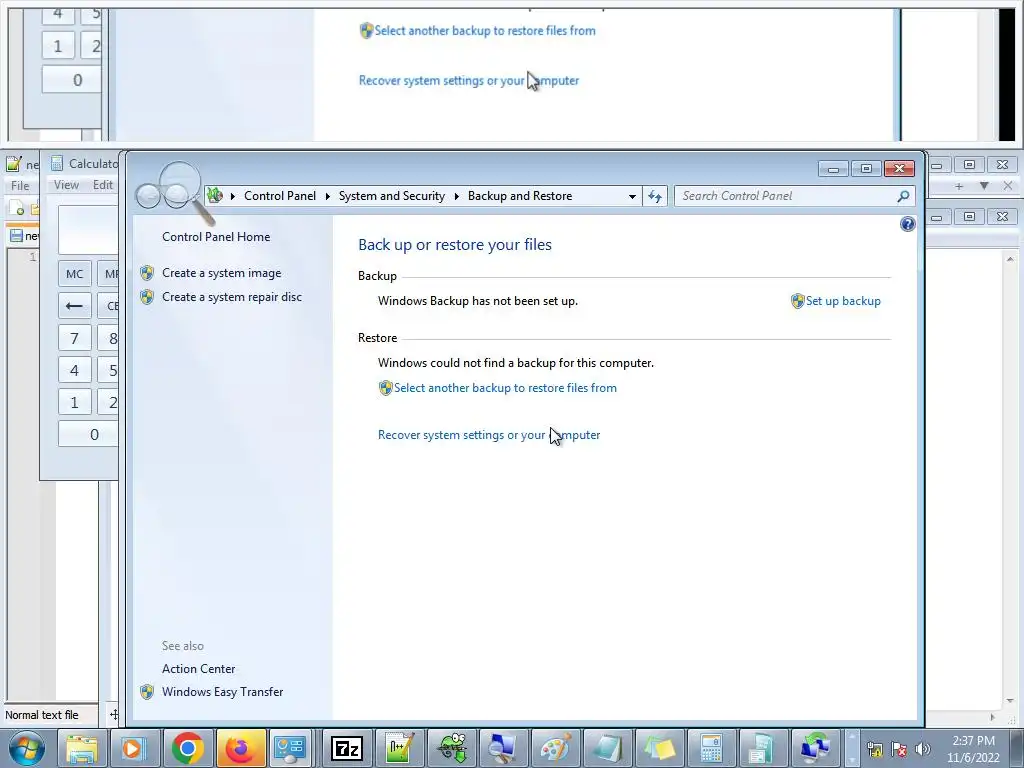The width and height of the screenshot is (1024, 768).
Task: Click the Set up backup link
Action: 843,301
